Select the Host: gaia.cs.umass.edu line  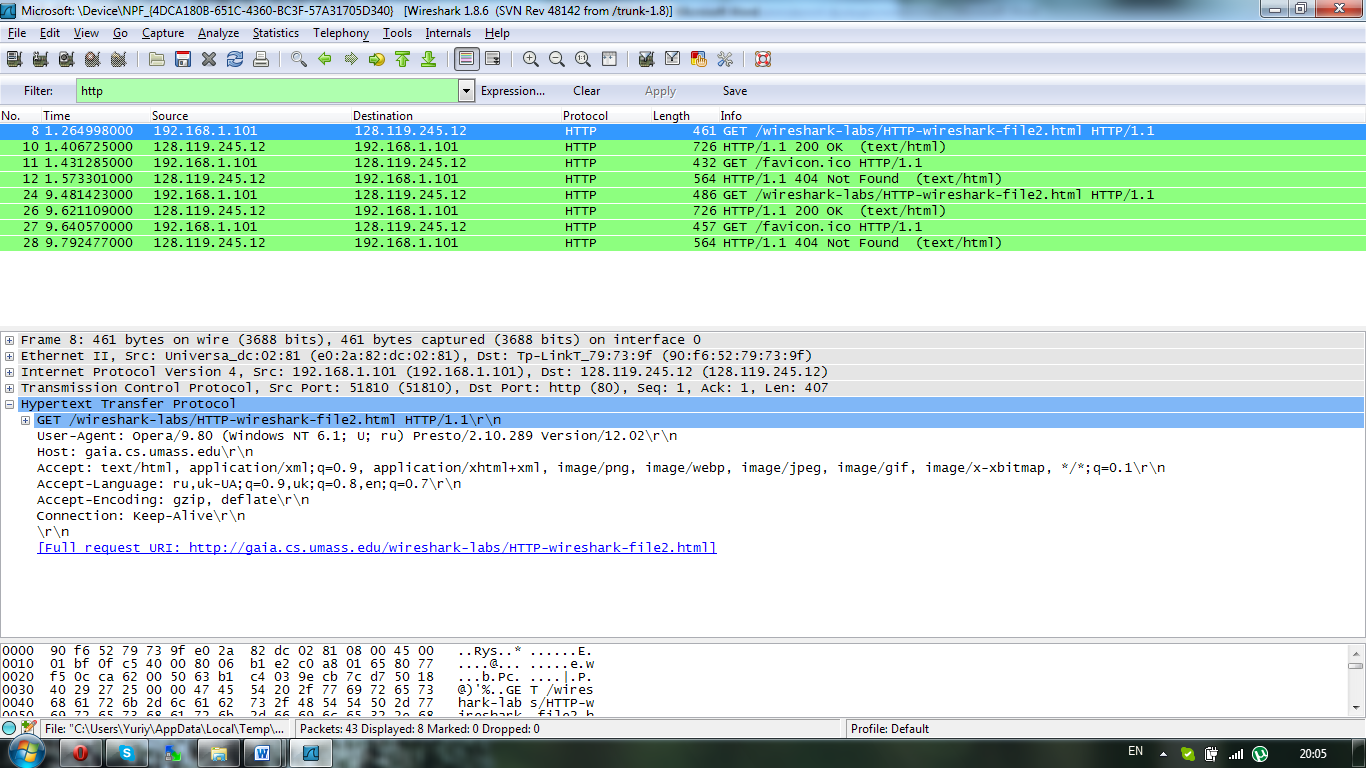pyautogui.click(x=145, y=452)
